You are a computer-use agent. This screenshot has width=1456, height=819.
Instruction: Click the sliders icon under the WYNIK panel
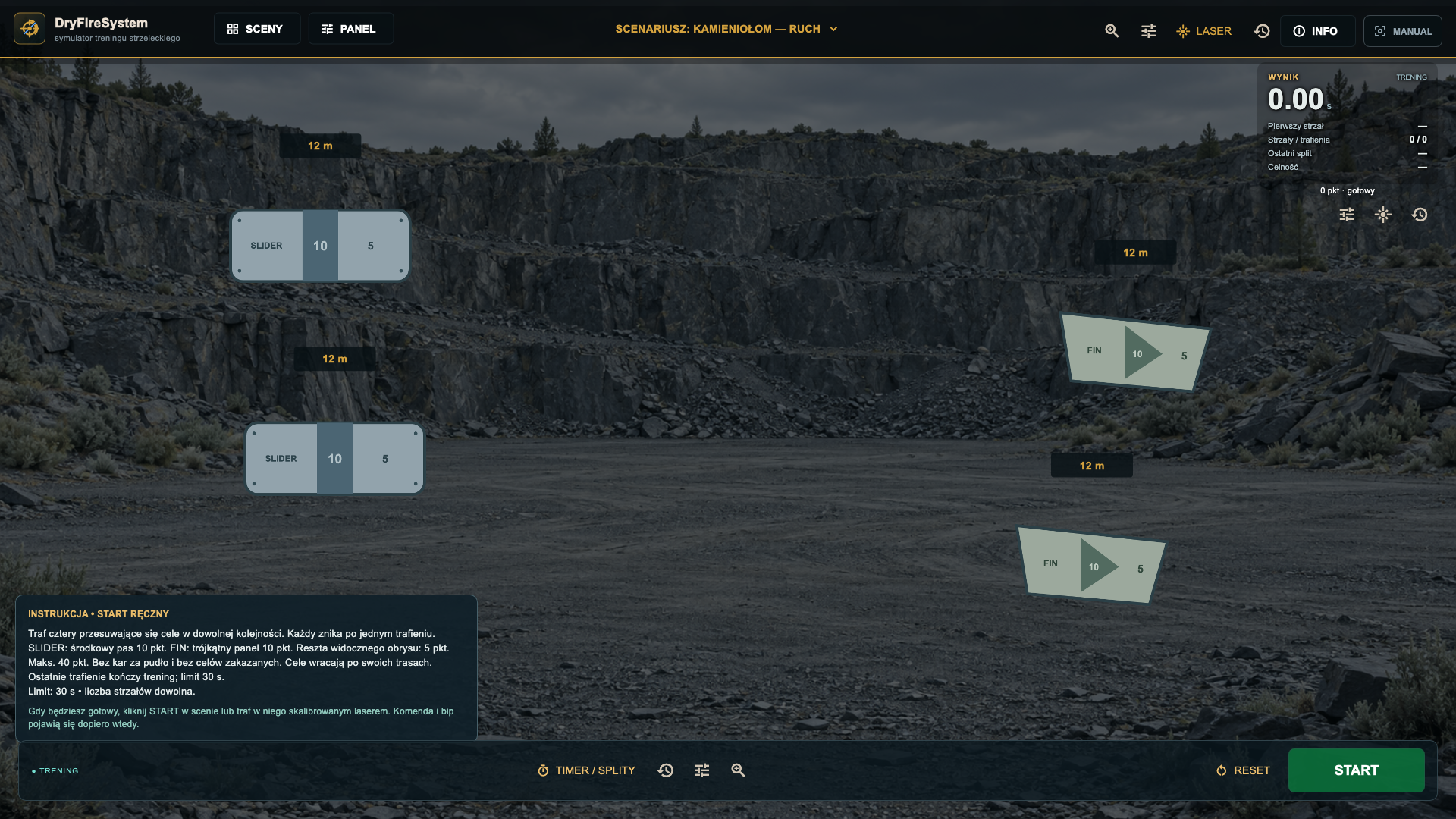click(x=1347, y=215)
